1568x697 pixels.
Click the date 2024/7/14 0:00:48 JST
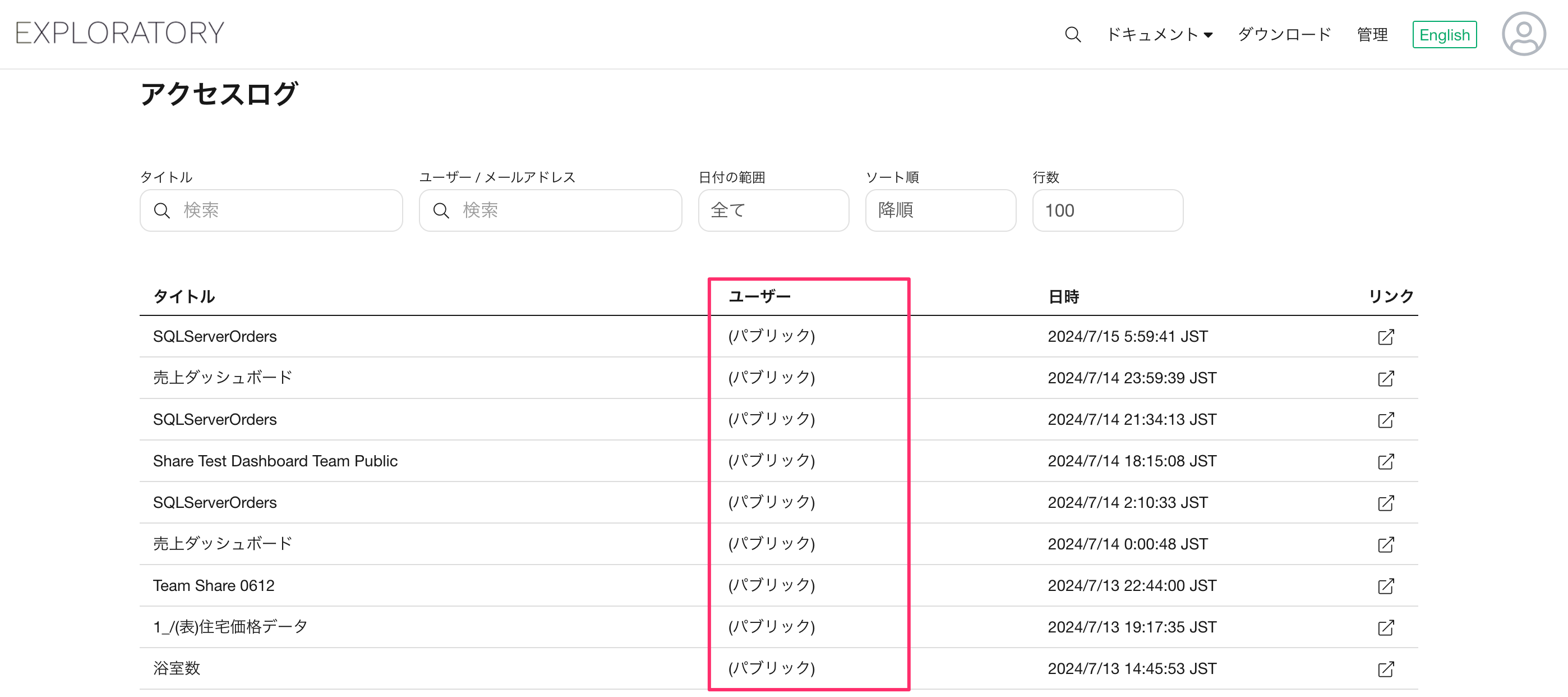pyautogui.click(x=1127, y=544)
